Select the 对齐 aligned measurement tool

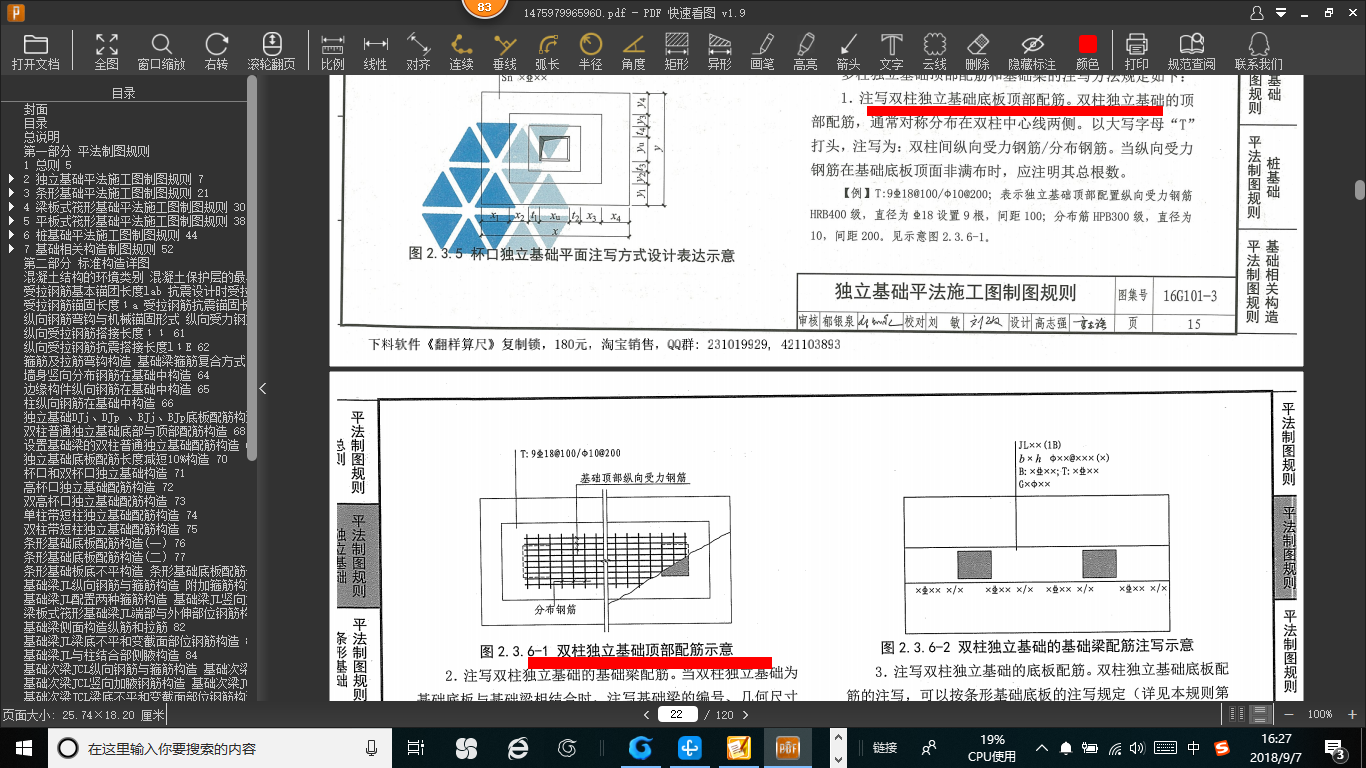pyautogui.click(x=418, y=51)
